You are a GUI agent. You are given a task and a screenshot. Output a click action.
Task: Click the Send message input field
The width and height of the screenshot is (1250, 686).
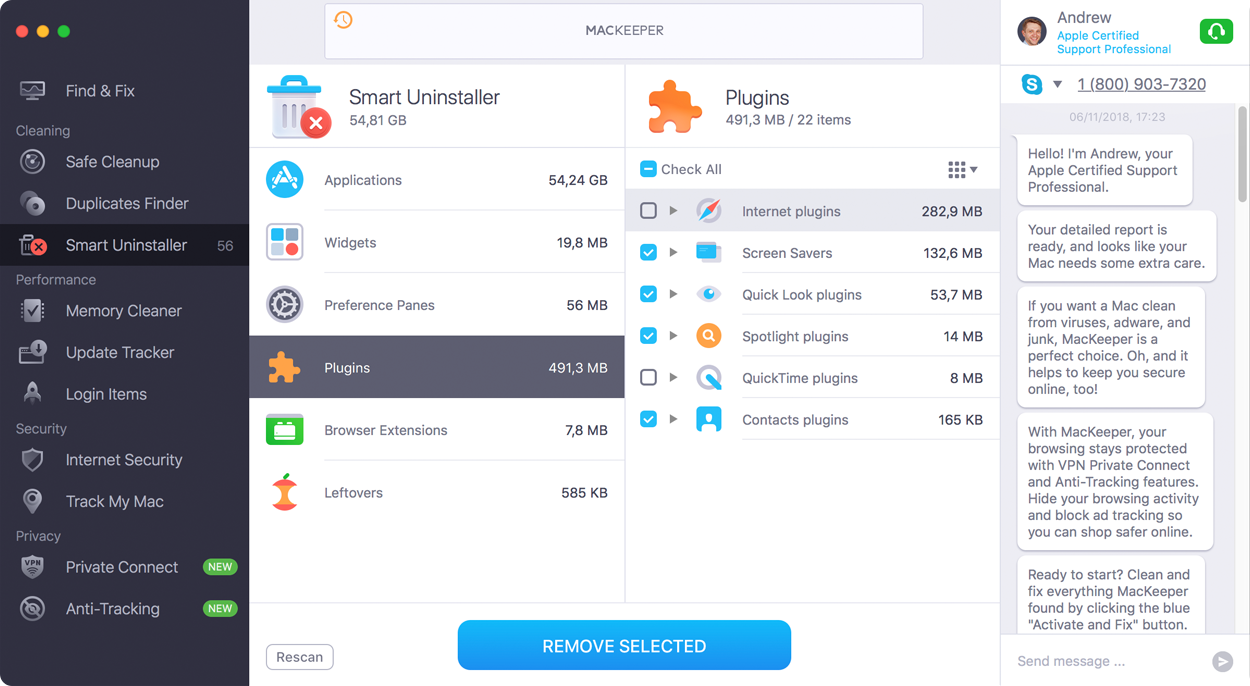pyautogui.click(x=1105, y=661)
